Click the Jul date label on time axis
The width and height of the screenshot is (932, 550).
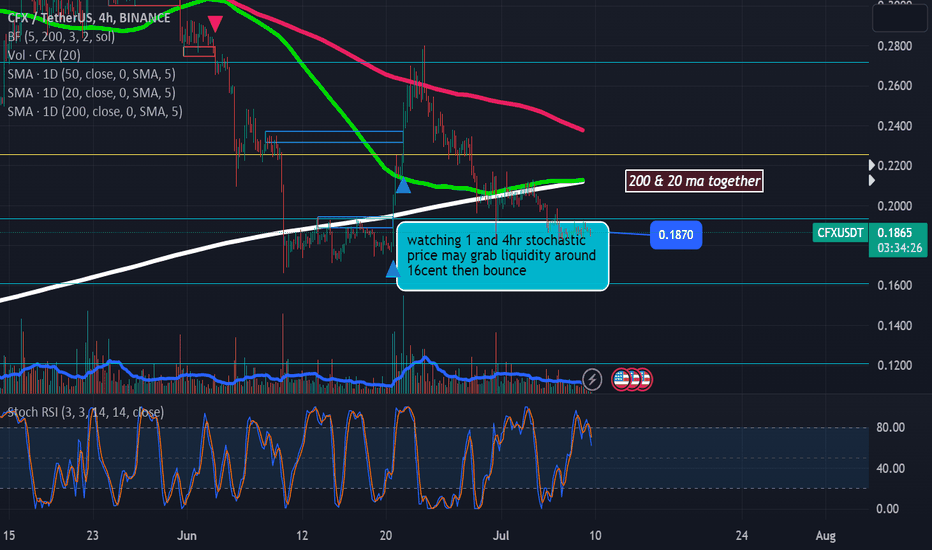[501, 536]
